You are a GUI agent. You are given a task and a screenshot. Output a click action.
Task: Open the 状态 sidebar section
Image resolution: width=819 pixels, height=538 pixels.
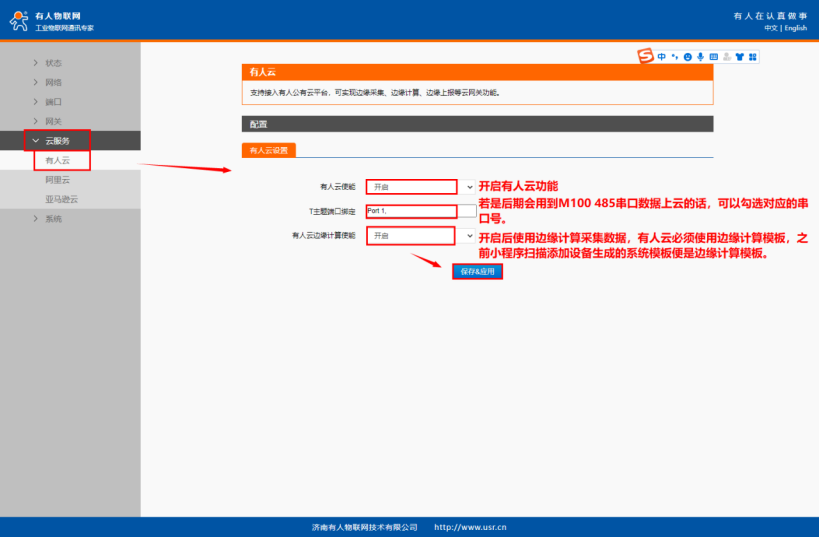click(53, 63)
